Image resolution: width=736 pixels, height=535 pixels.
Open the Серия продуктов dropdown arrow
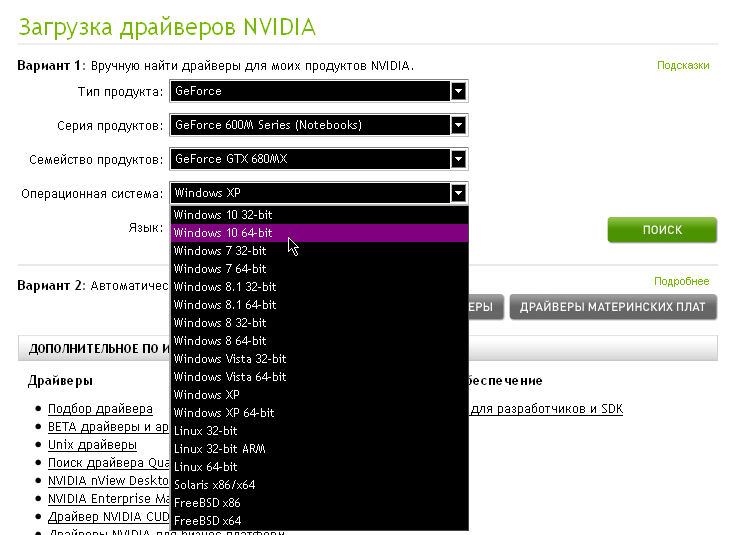(x=458, y=125)
